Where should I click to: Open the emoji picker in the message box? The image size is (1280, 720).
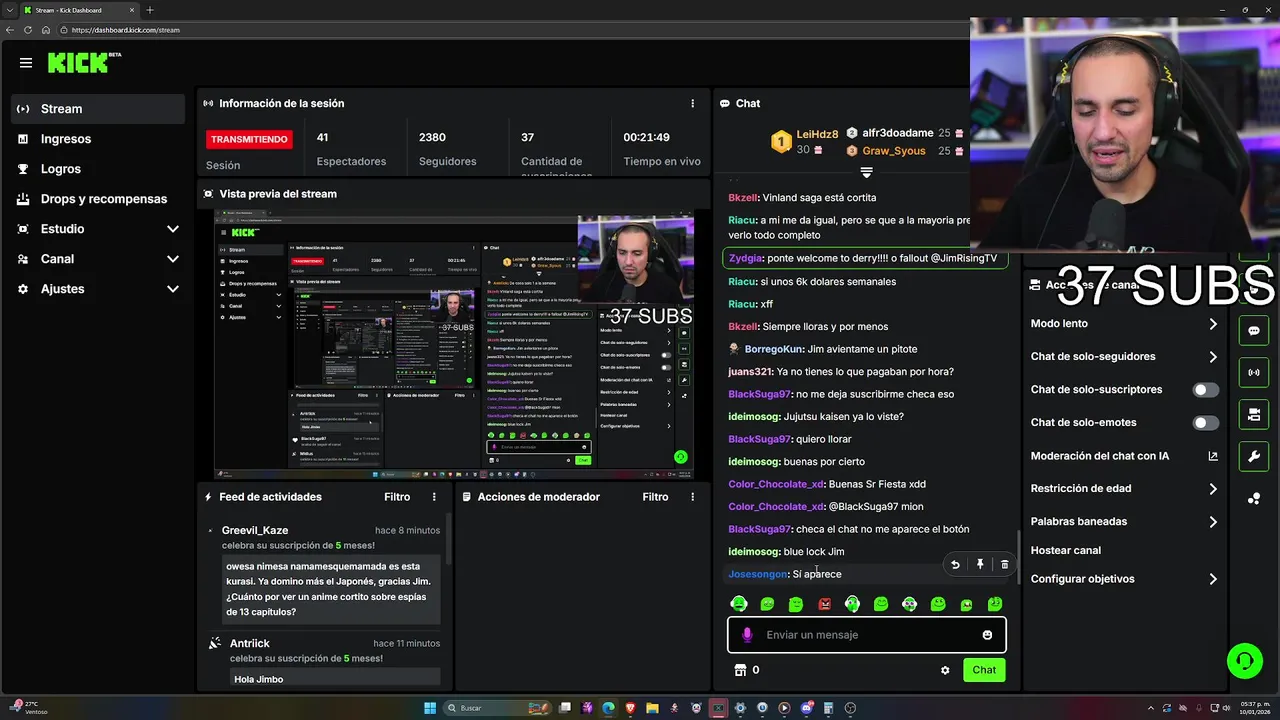click(987, 635)
